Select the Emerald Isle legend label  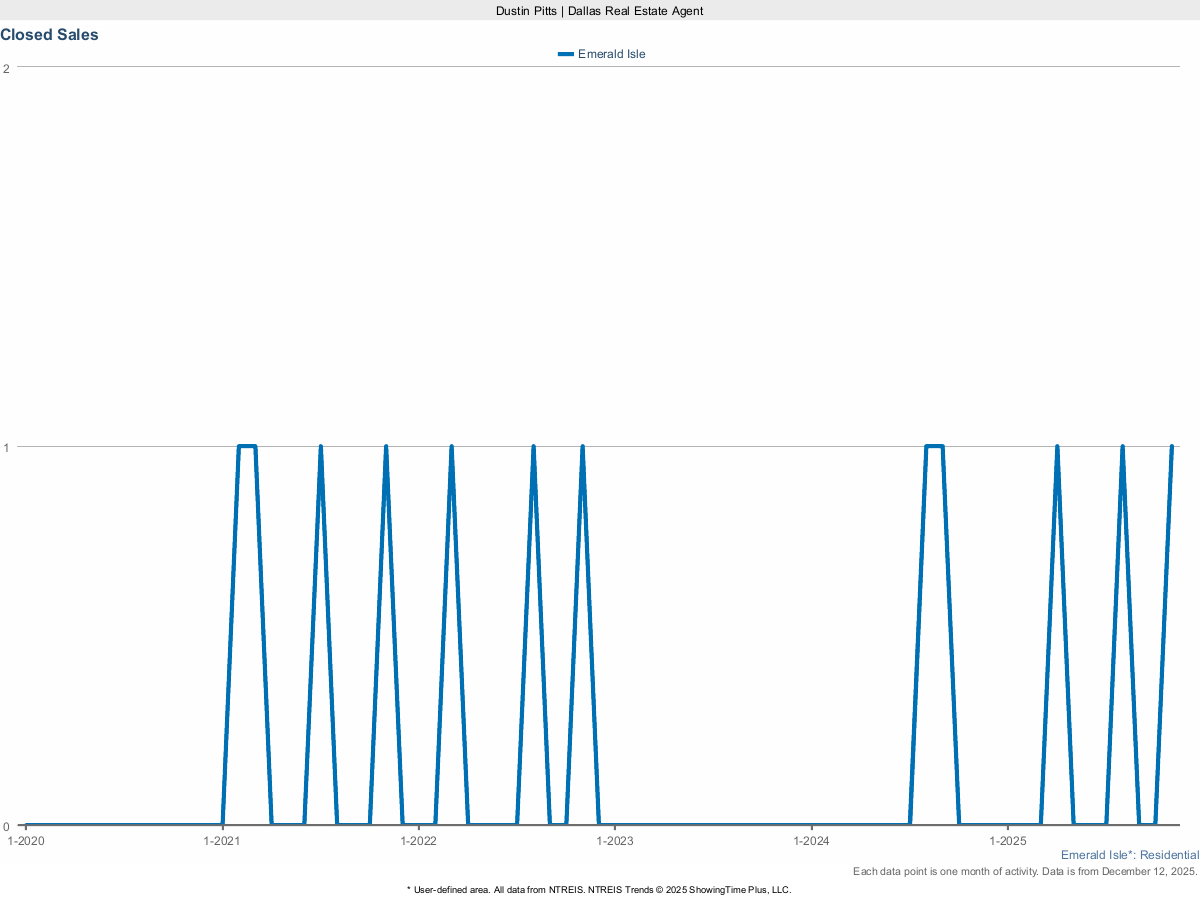point(611,54)
